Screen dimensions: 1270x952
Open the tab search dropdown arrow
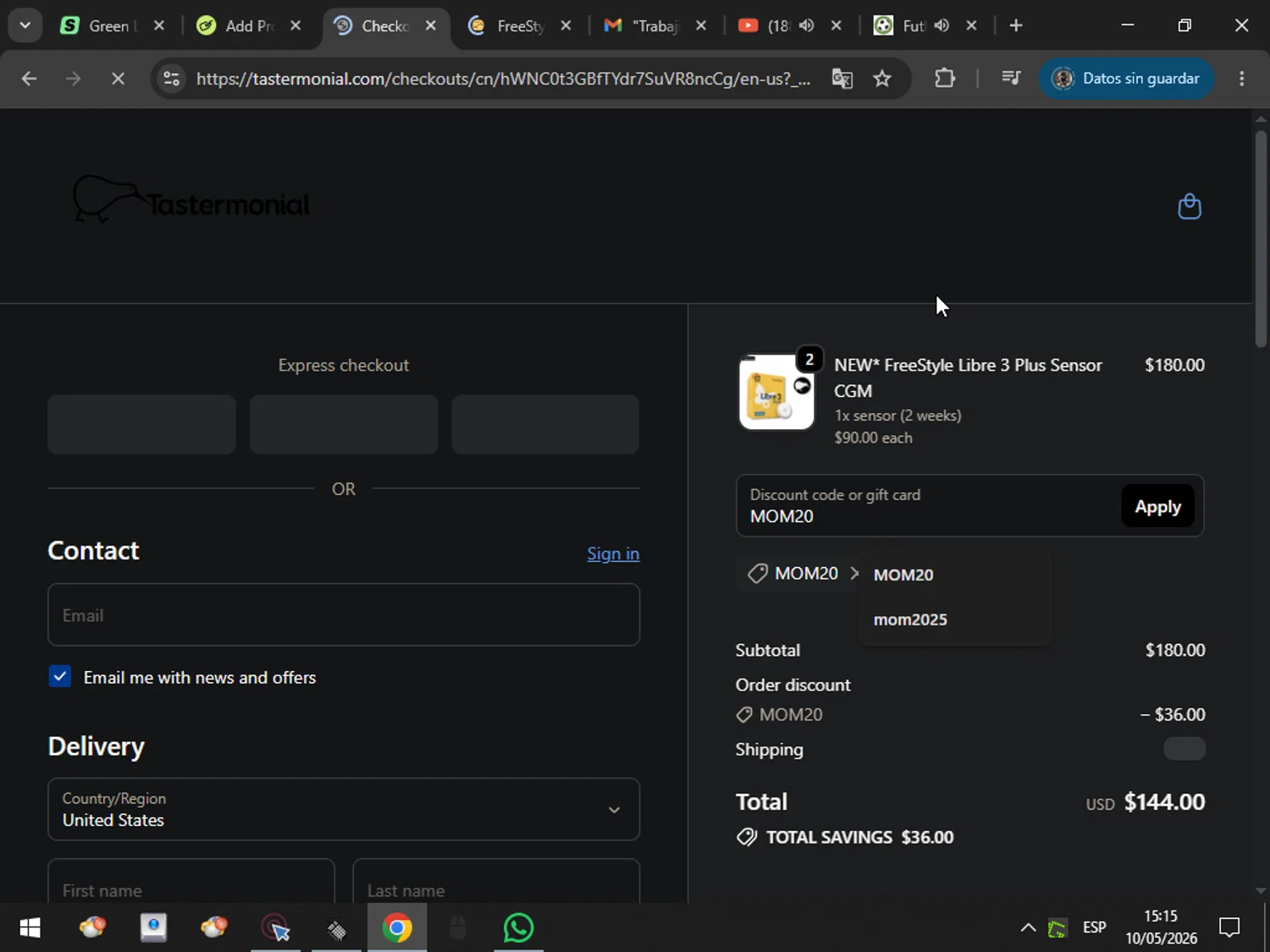25,25
